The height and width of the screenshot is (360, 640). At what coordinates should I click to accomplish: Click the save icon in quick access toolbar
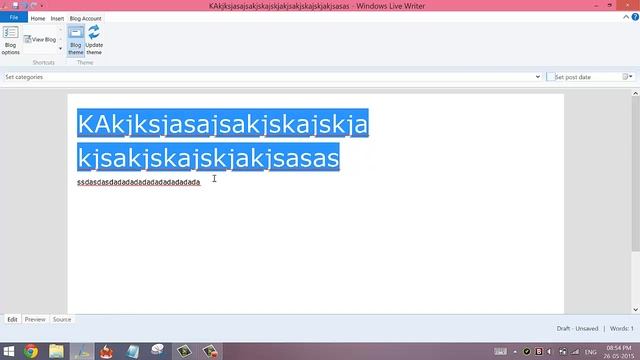coord(15,6)
